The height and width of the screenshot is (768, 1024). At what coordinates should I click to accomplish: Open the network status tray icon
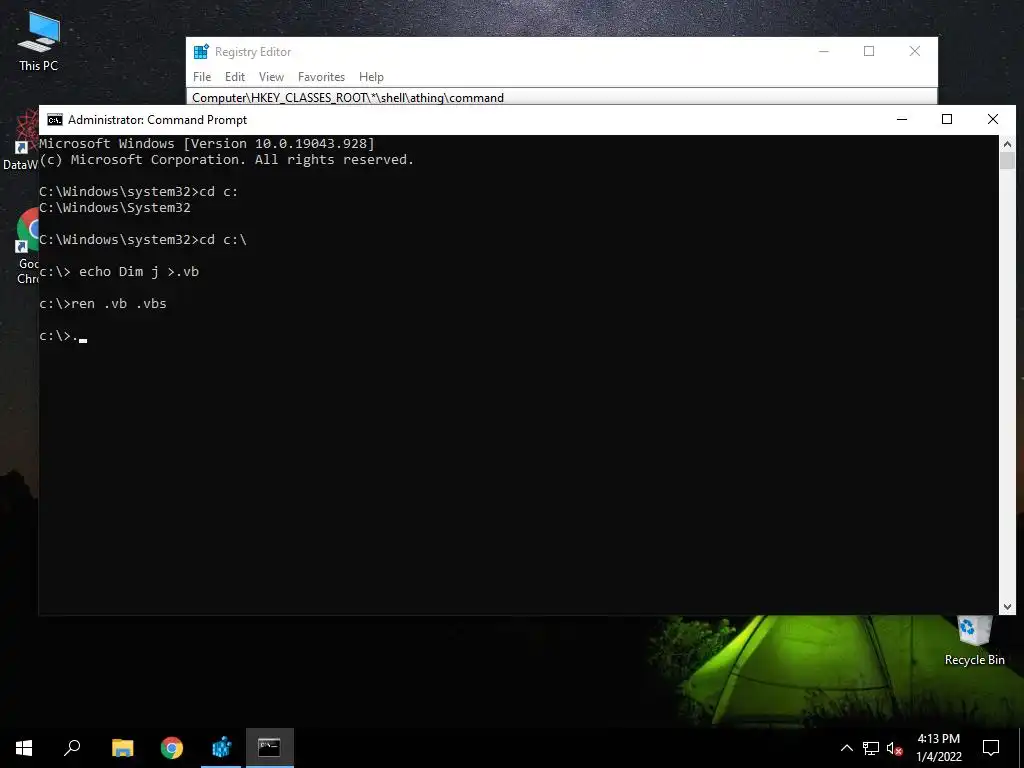coord(871,748)
